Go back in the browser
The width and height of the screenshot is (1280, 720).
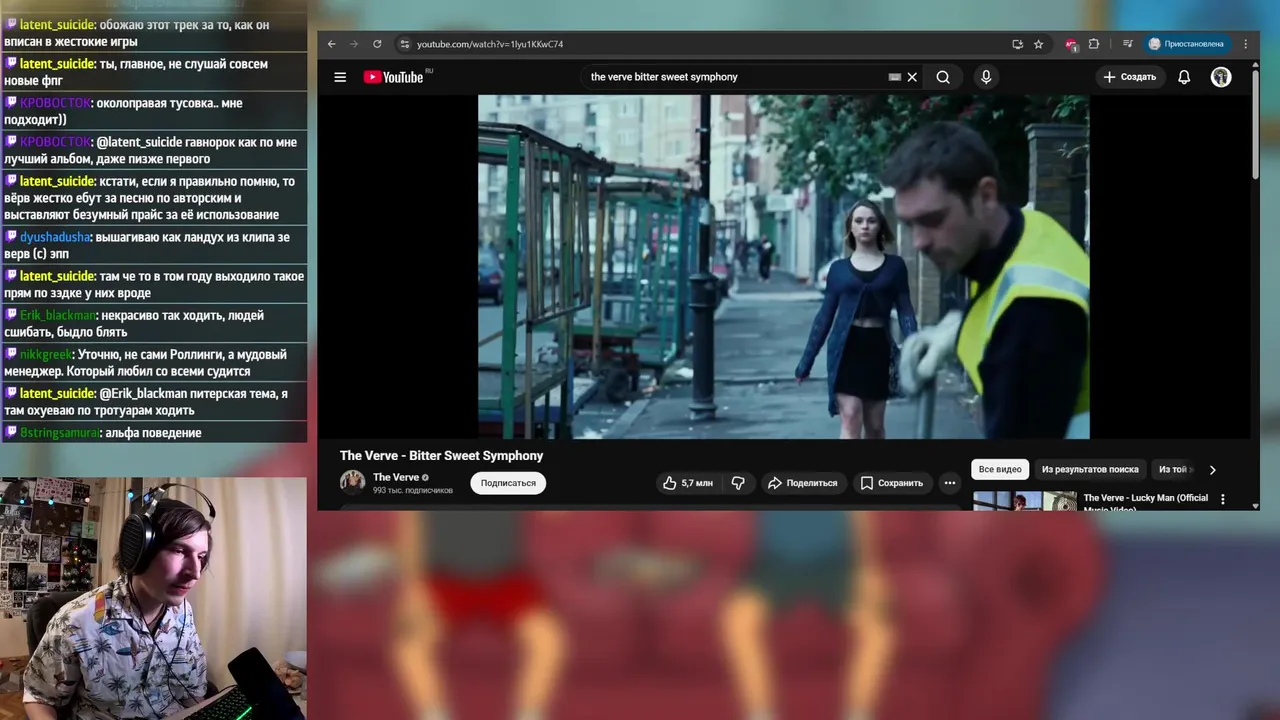click(x=332, y=44)
